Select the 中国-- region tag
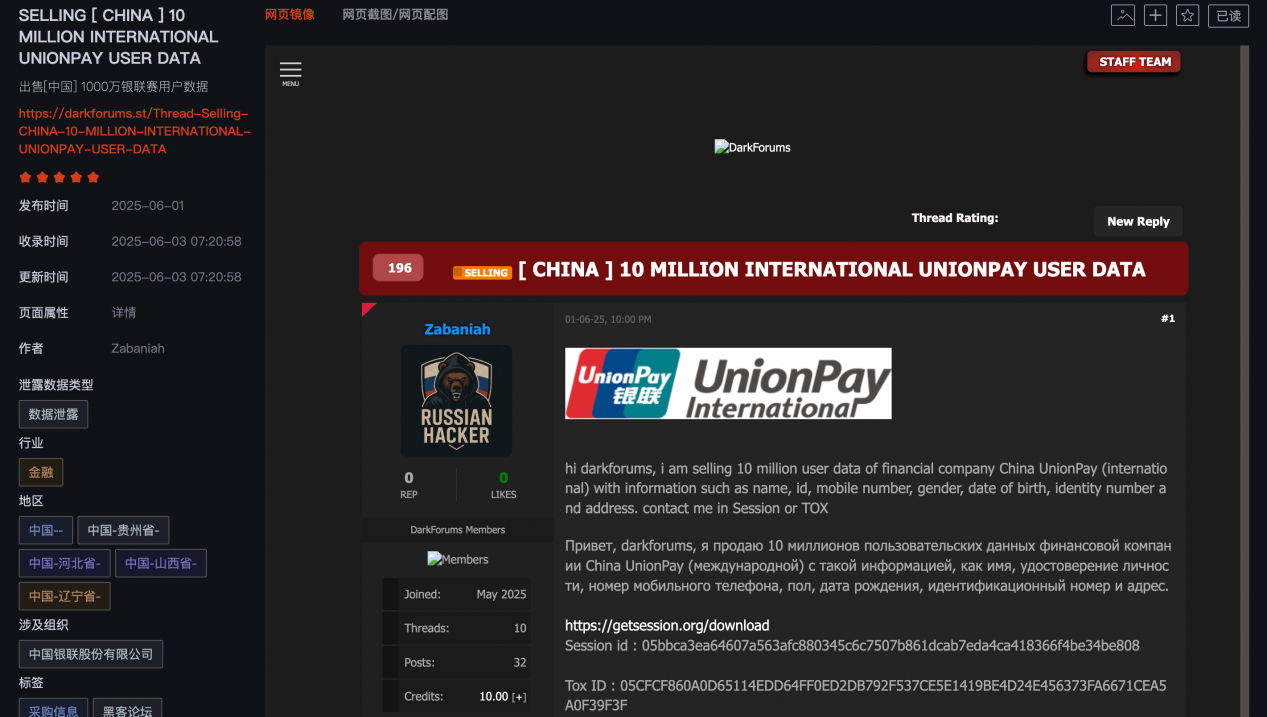1267x717 pixels. click(46, 530)
